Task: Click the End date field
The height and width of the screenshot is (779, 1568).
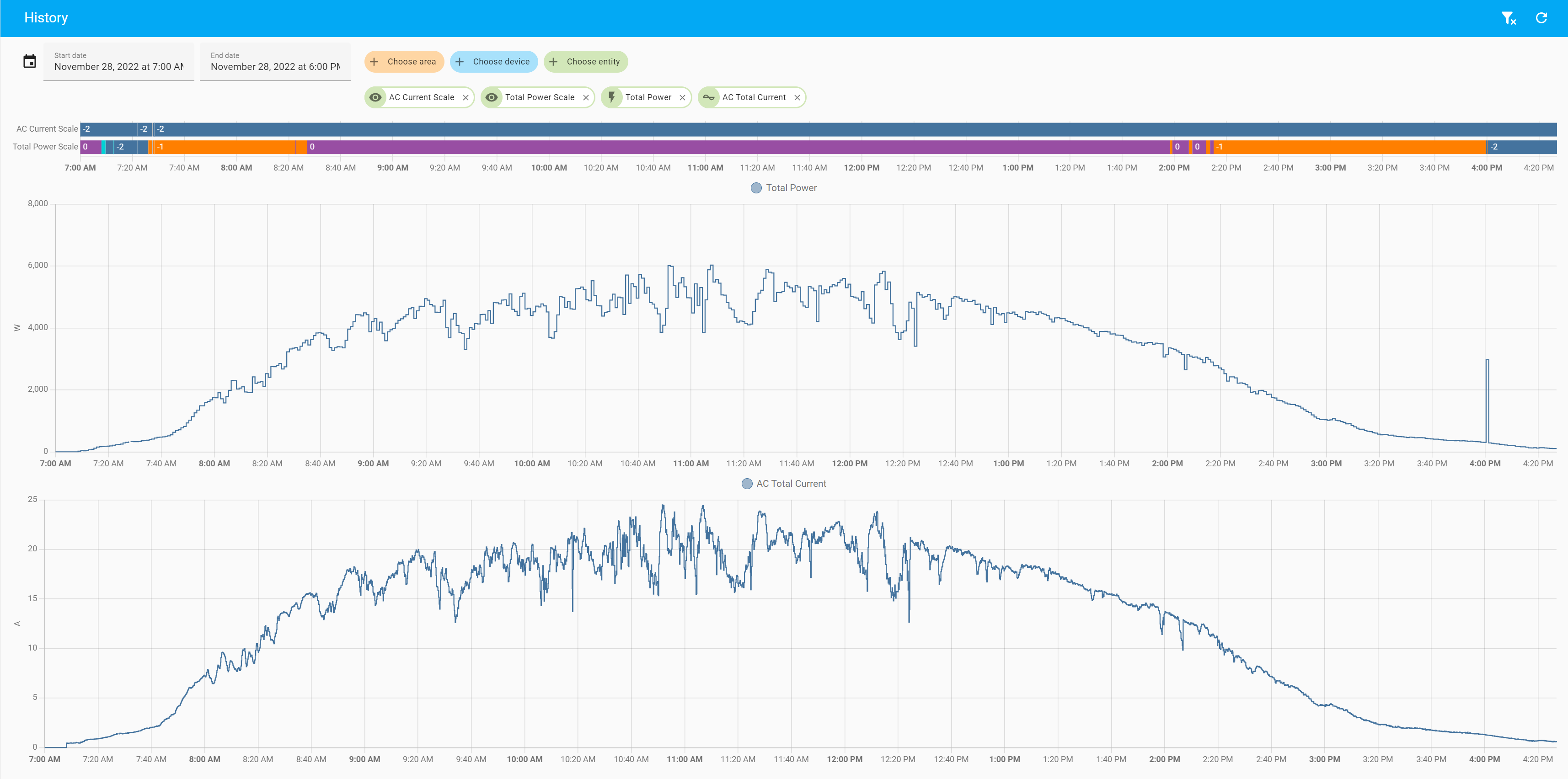Action: coord(275,61)
